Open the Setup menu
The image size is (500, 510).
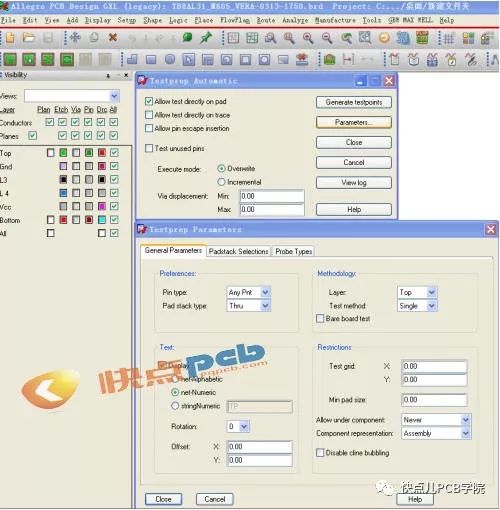[126, 20]
